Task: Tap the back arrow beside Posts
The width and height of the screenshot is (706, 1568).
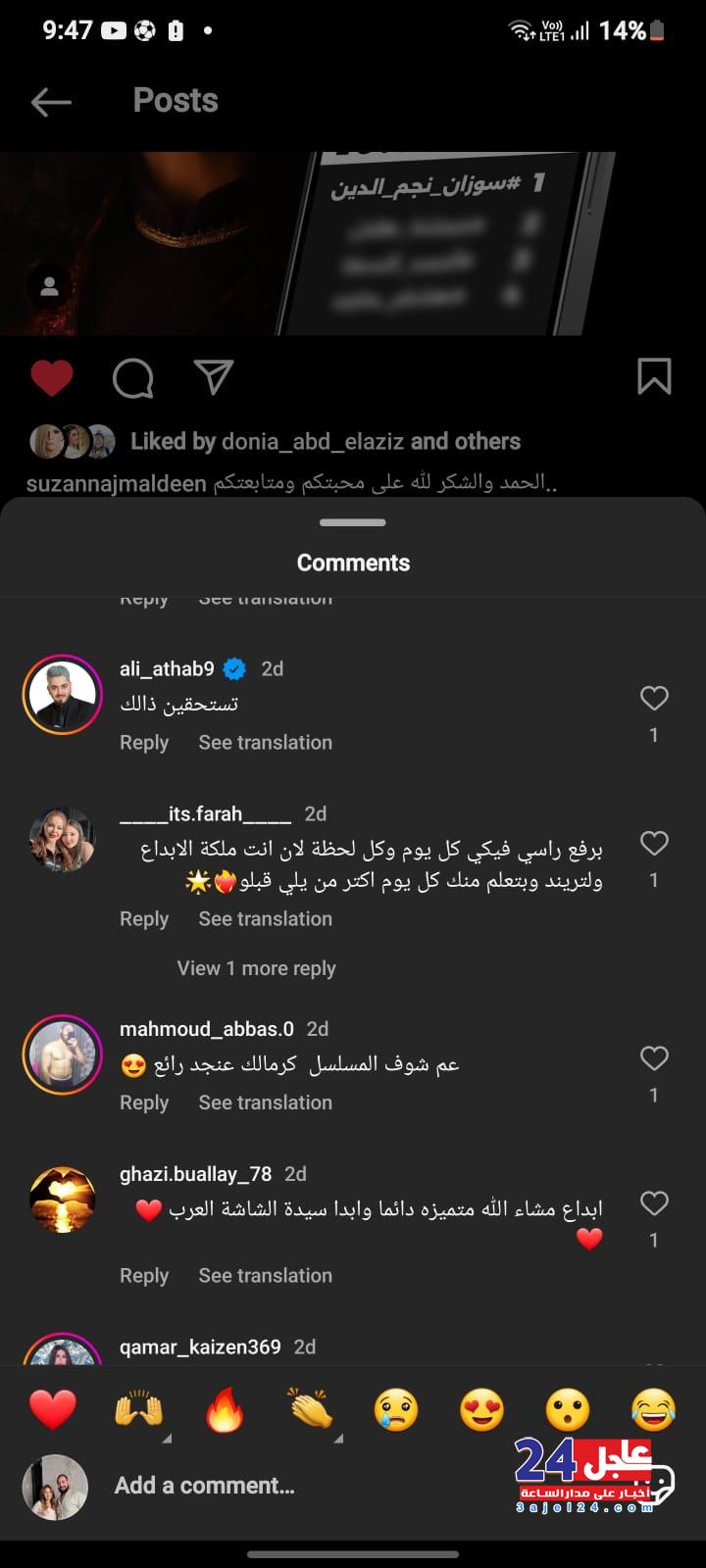Action: pyautogui.click(x=51, y=101)
